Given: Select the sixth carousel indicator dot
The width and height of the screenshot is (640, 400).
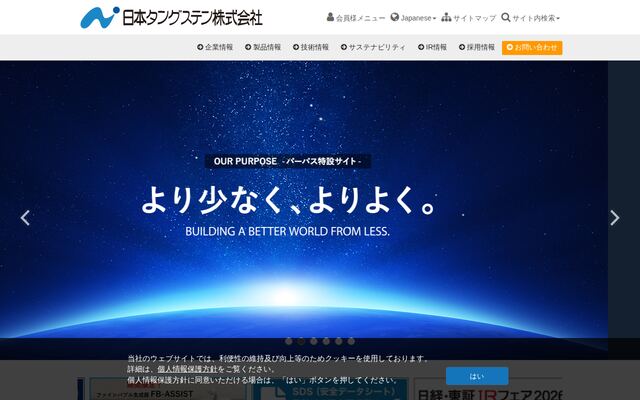Looking at the screenshot, I should 351,341.
